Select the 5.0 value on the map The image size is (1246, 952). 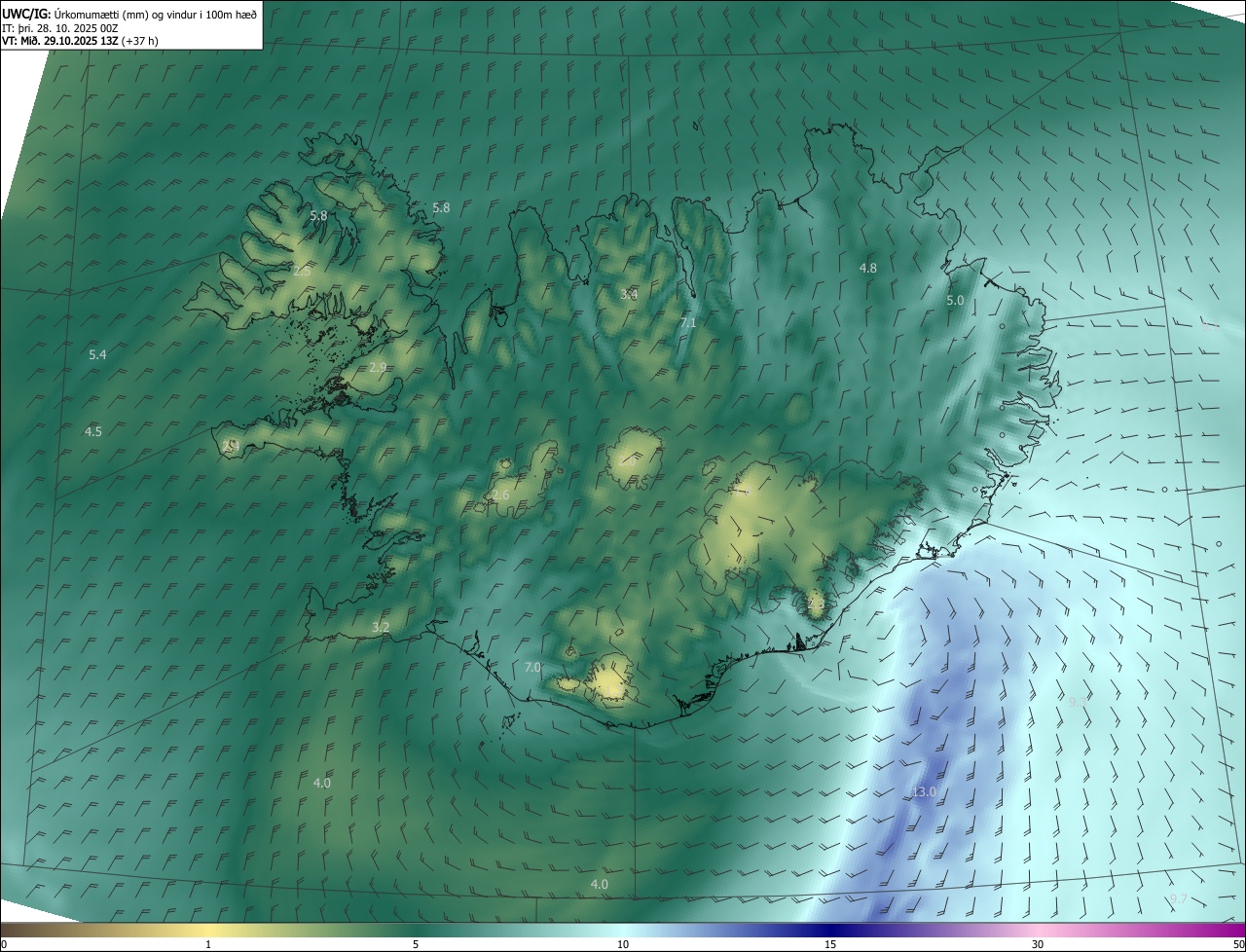pyautogui.click(x=955, y=301)
